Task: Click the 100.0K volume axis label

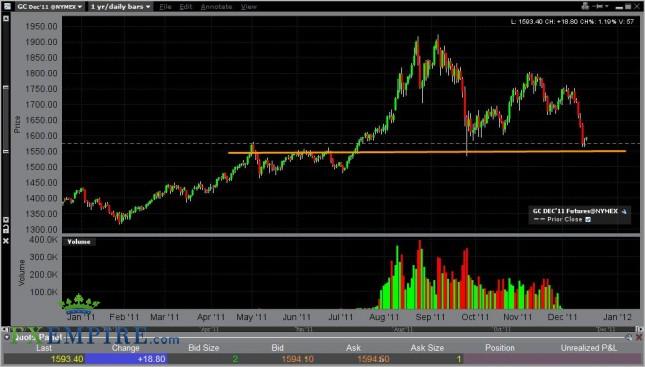Action: coord(43,292)
